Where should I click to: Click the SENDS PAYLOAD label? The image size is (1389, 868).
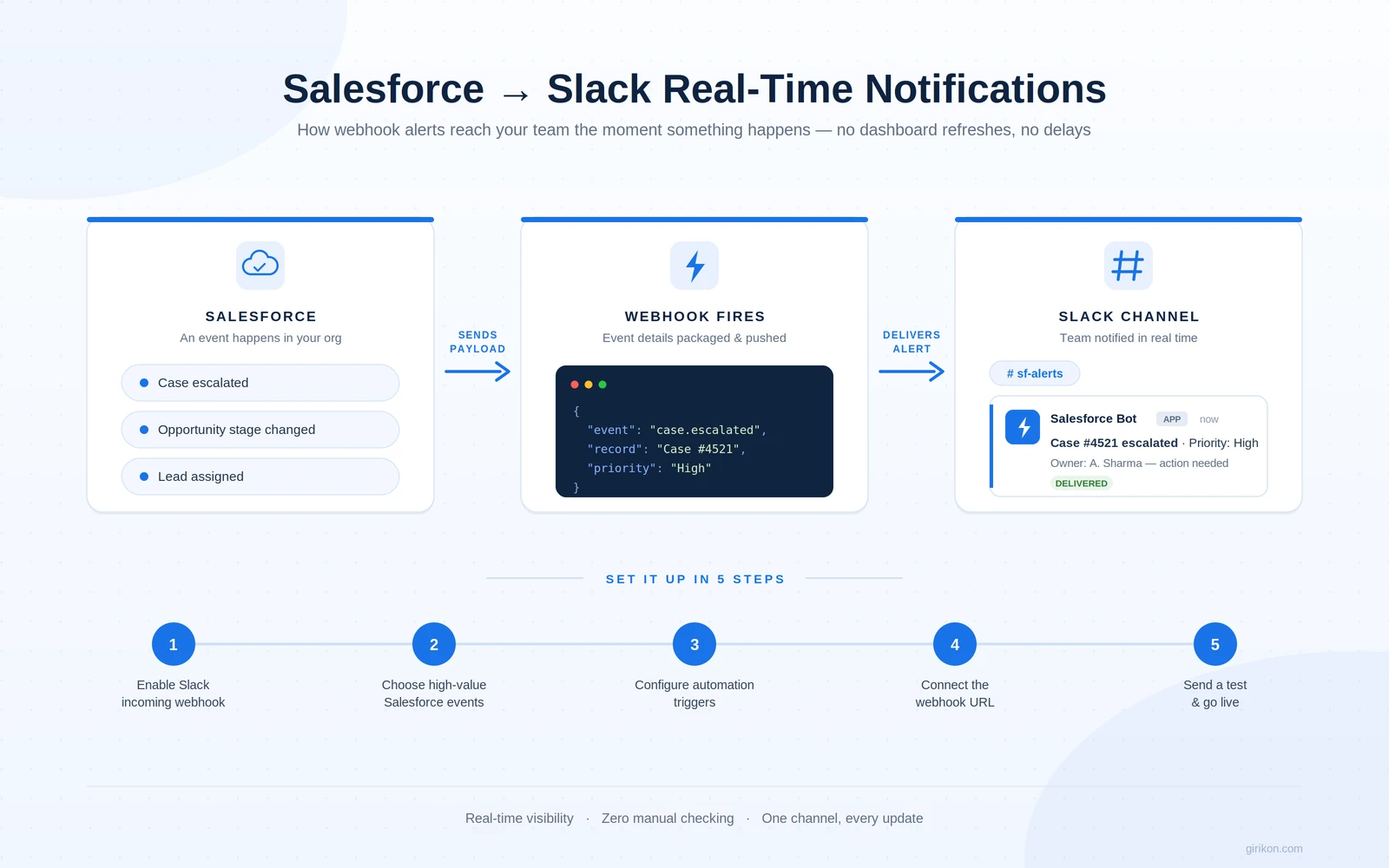click(477, 342)
